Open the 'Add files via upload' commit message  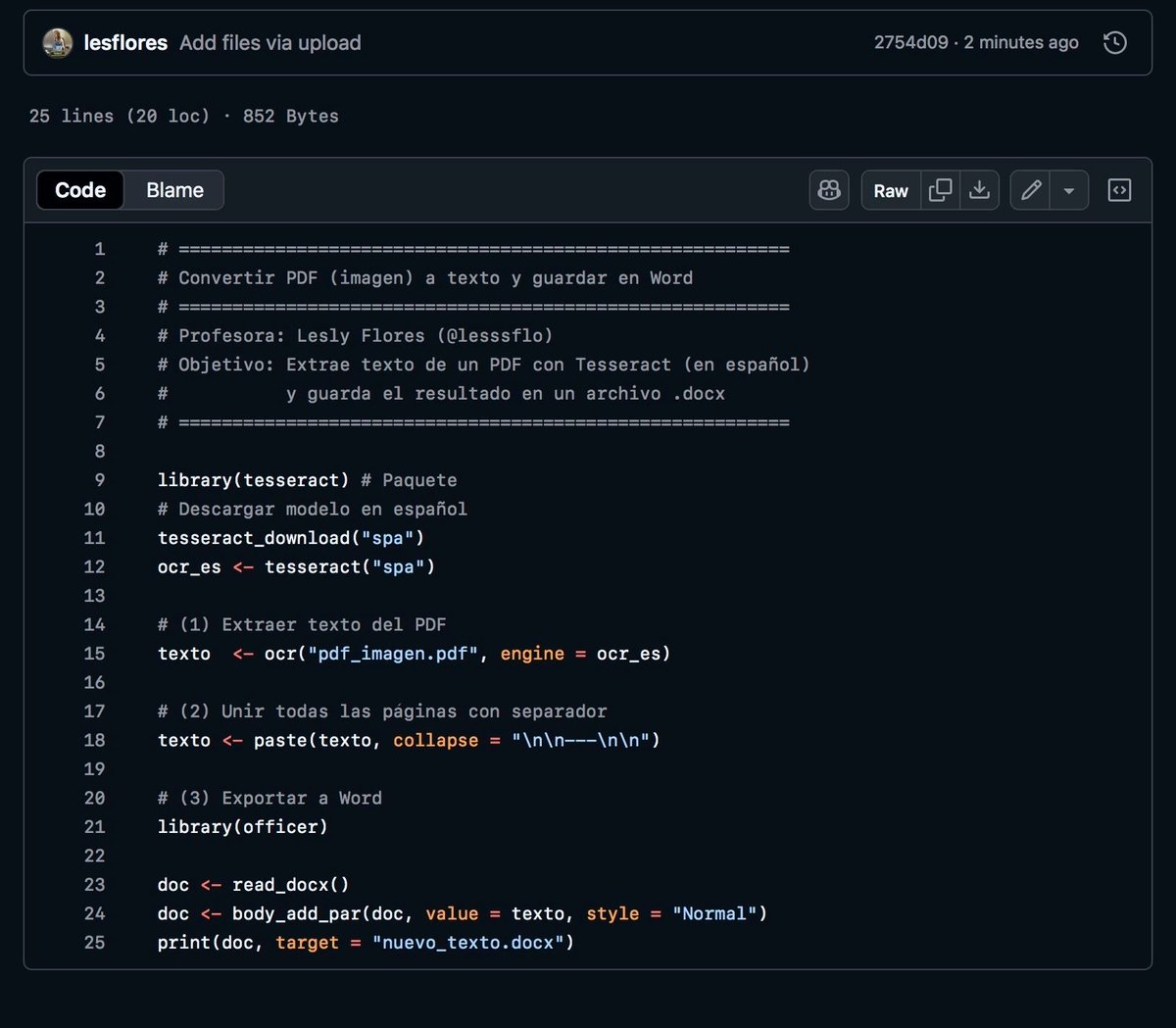coord(270,43)
